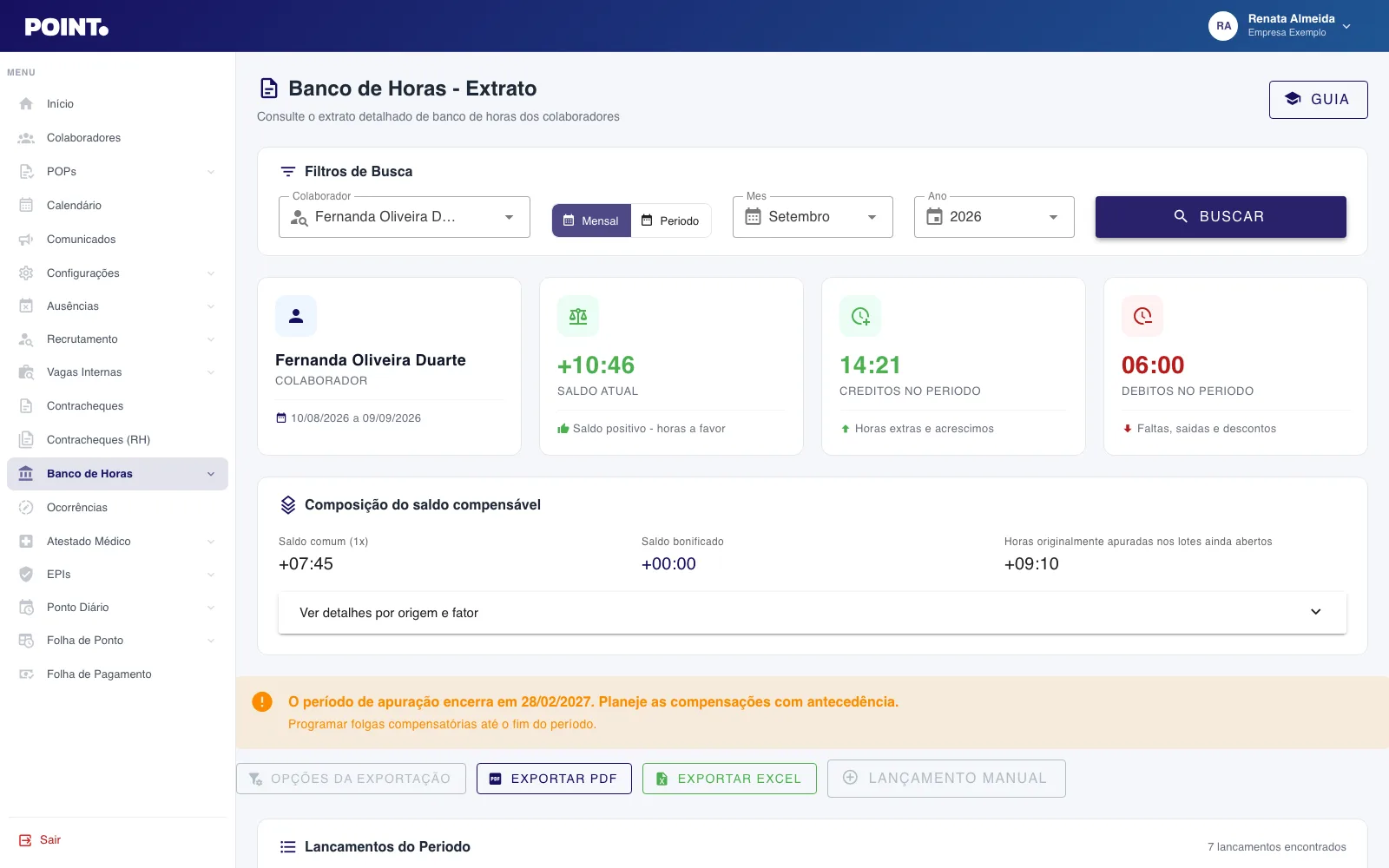Image resolution: width=1389 pixels, height=868 pixels.
Task: Click the 7 lancamentos encontrados text
Action: [1277, 847]
